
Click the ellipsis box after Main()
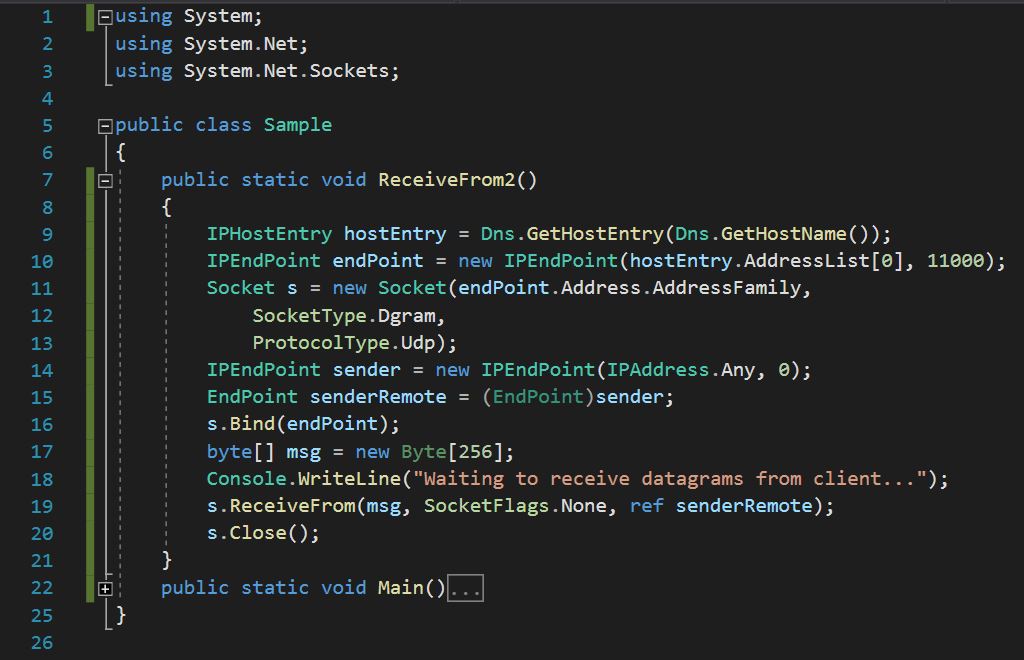465,589
